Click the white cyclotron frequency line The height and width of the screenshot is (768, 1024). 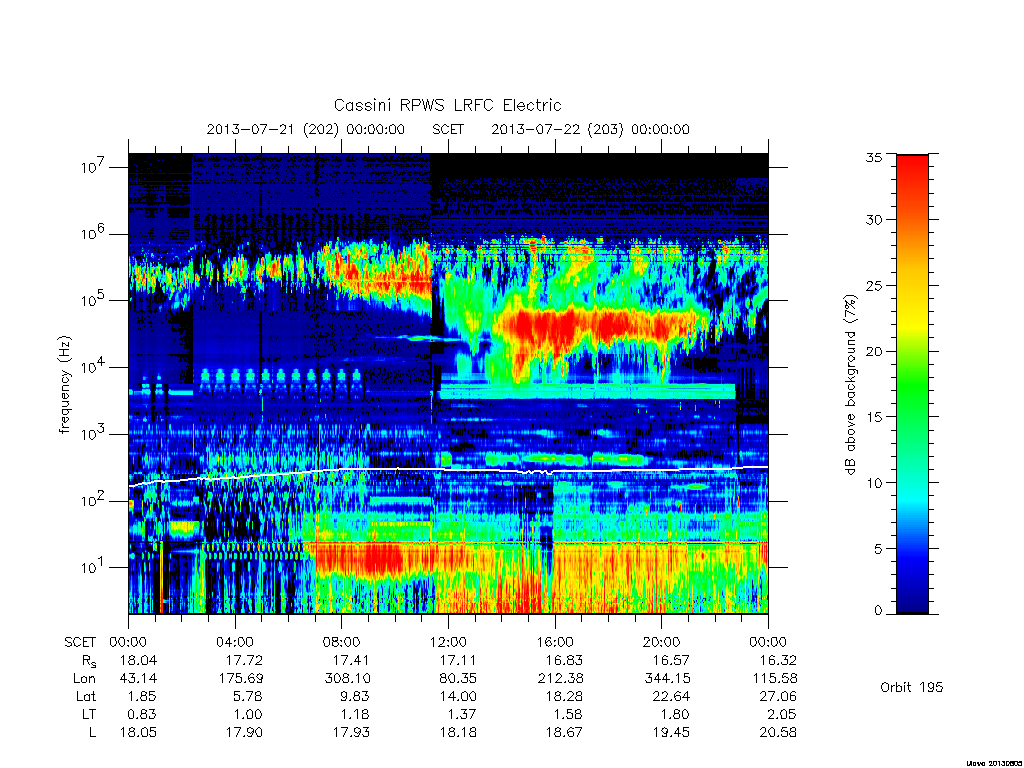[x=448, y=470]
